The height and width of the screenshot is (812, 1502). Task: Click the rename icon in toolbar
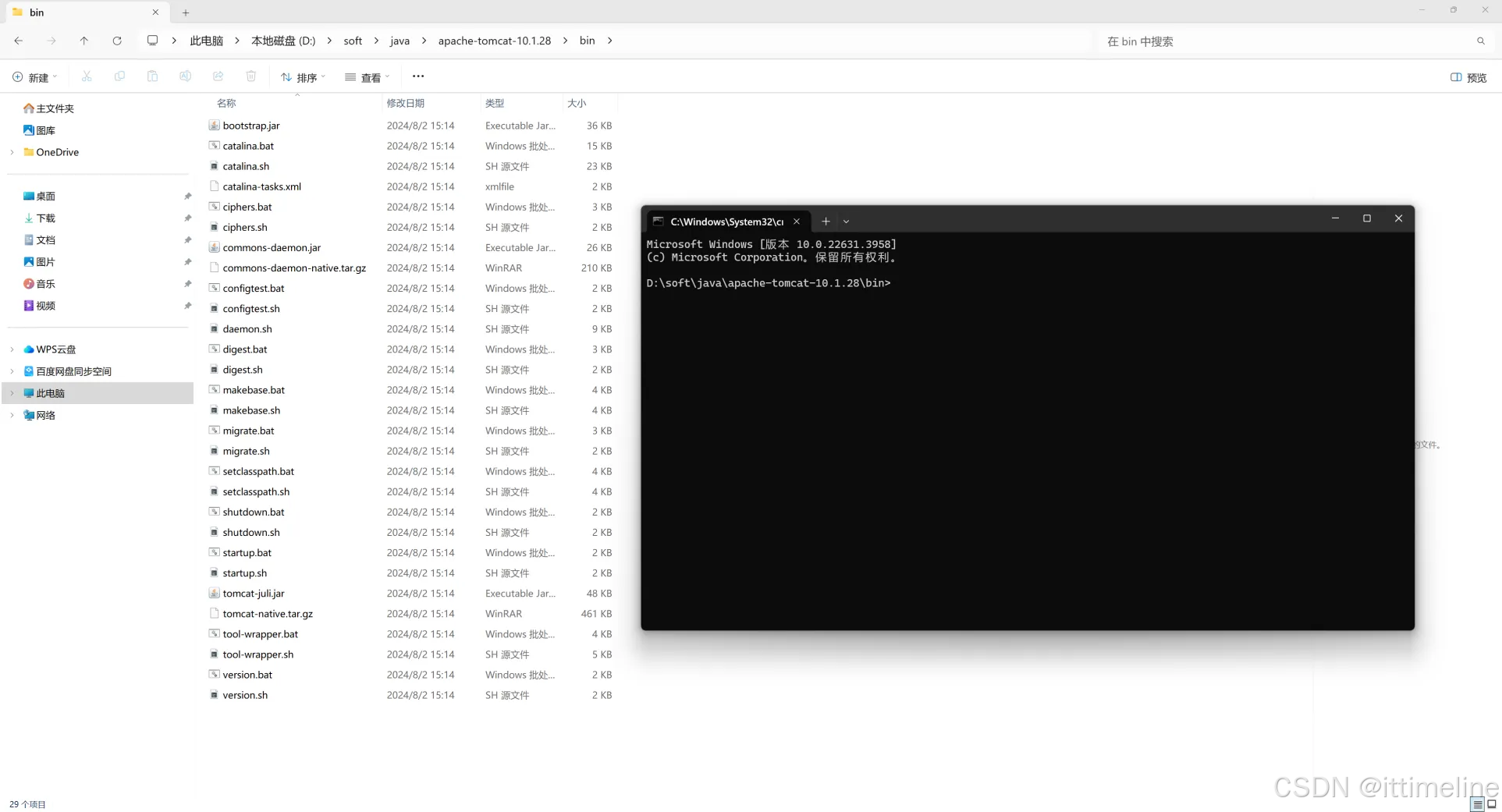[x=185, y=76]
